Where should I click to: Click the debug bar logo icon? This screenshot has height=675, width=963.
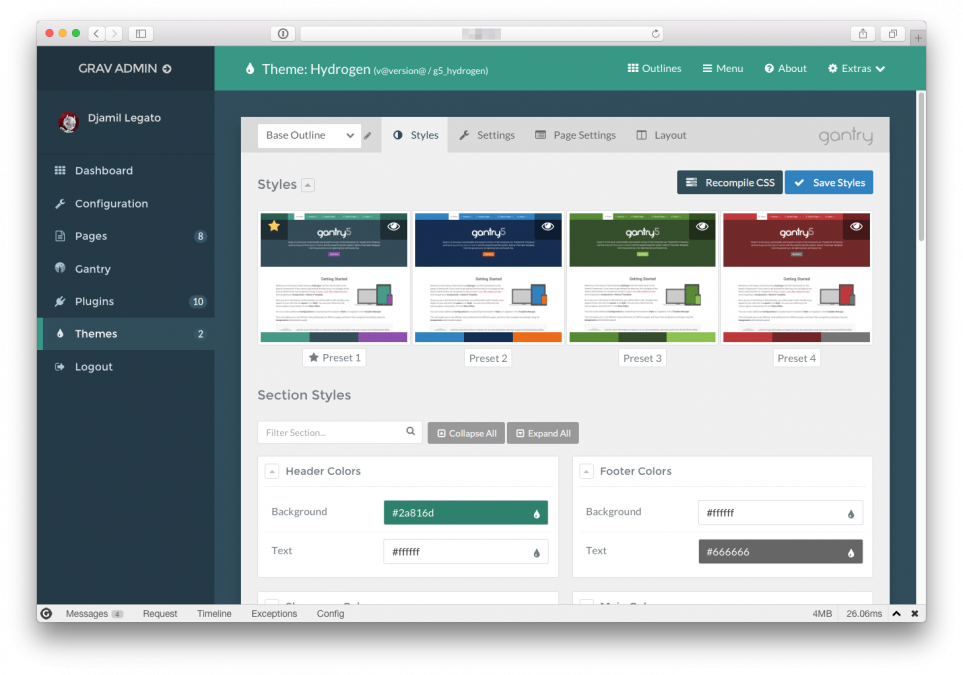pyautogui.click(x=46, y=613)
